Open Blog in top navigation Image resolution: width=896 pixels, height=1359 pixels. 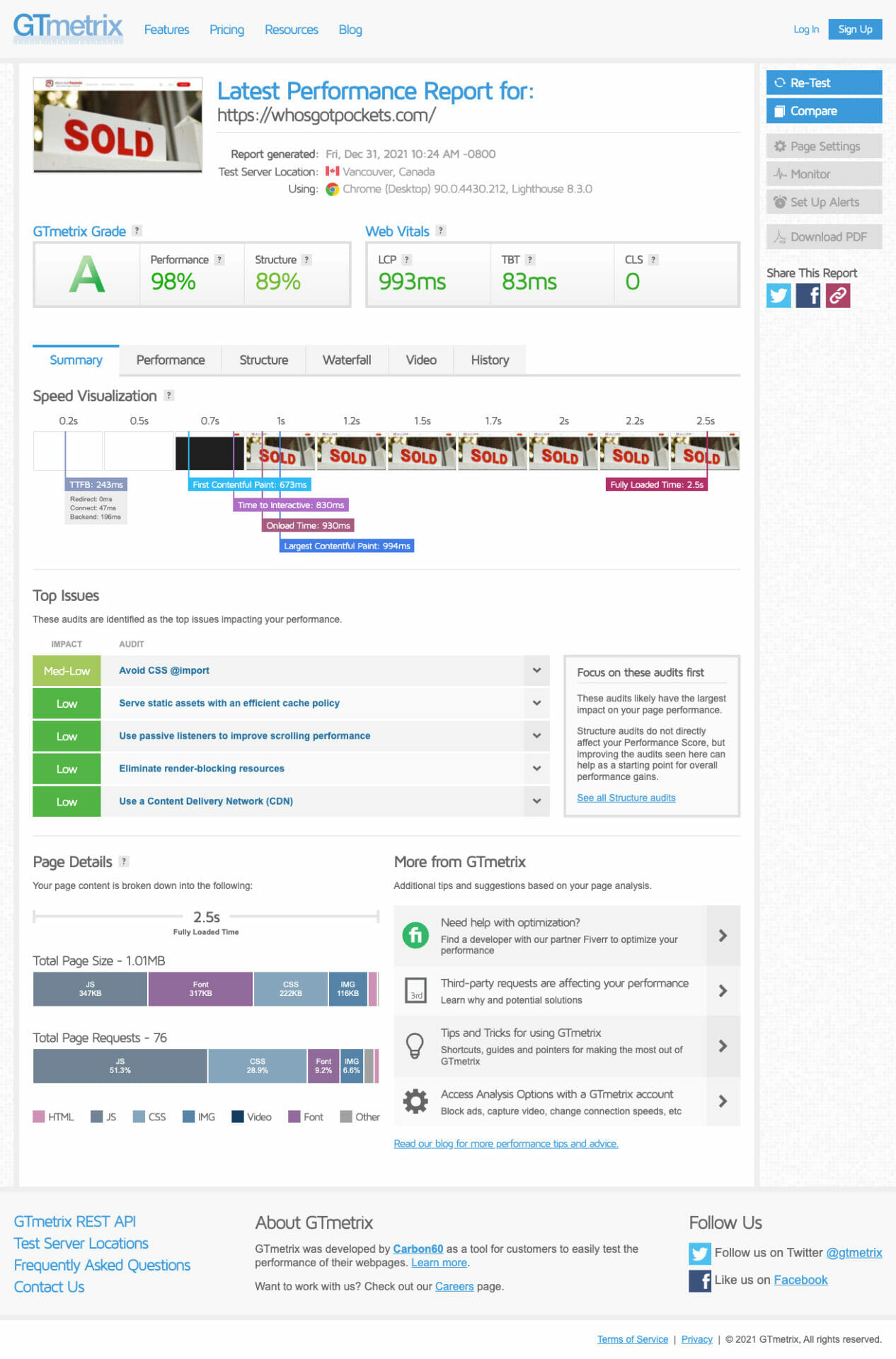(x=350, y=30)
